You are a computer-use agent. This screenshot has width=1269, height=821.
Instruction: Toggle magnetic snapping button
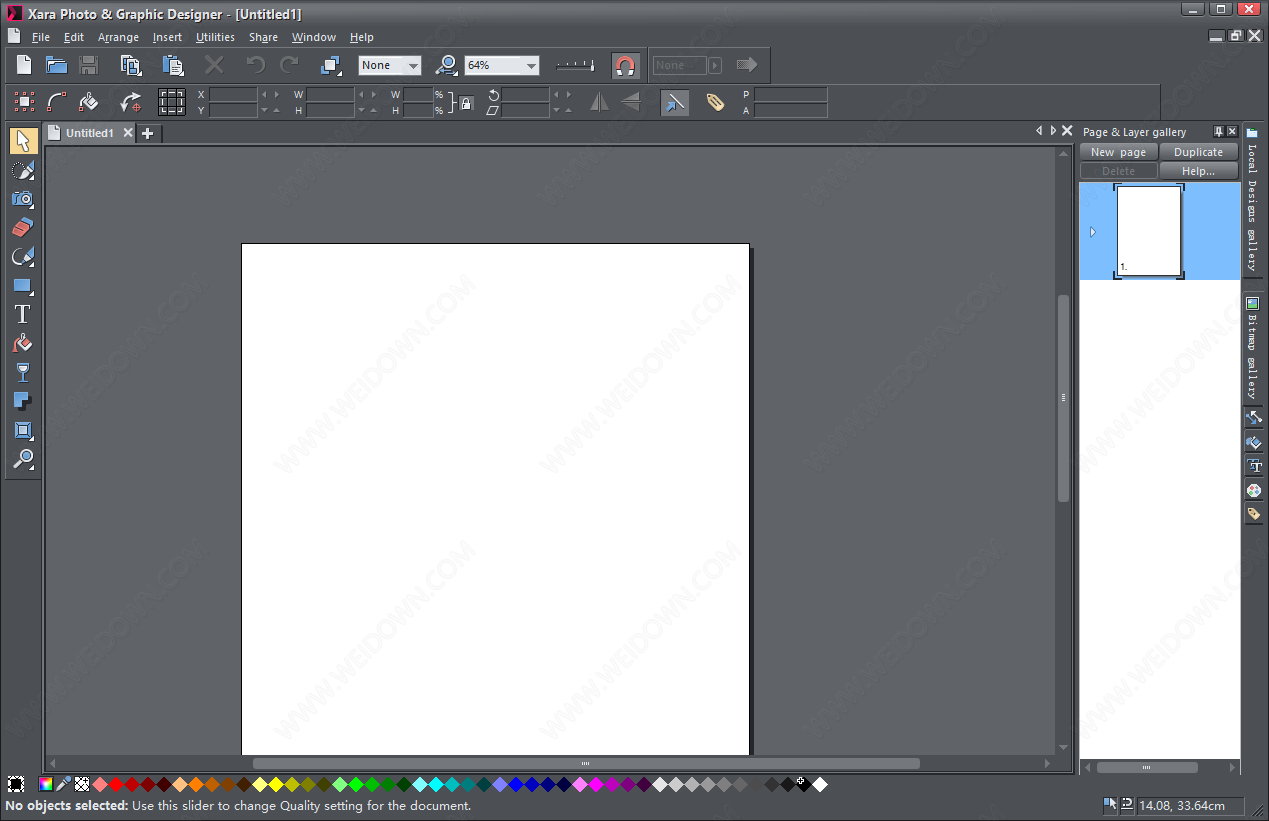pos(626,66)
